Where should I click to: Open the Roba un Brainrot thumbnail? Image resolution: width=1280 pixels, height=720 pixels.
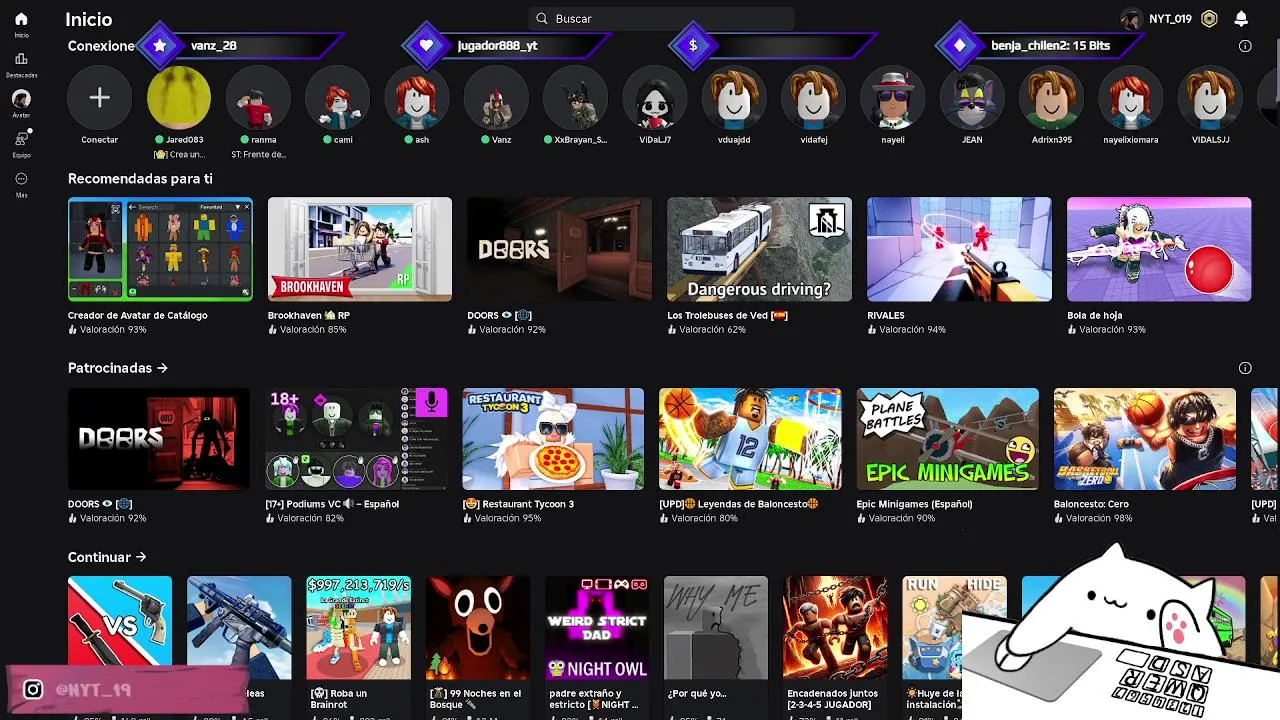pyautogui.click(x=358, y=628)
